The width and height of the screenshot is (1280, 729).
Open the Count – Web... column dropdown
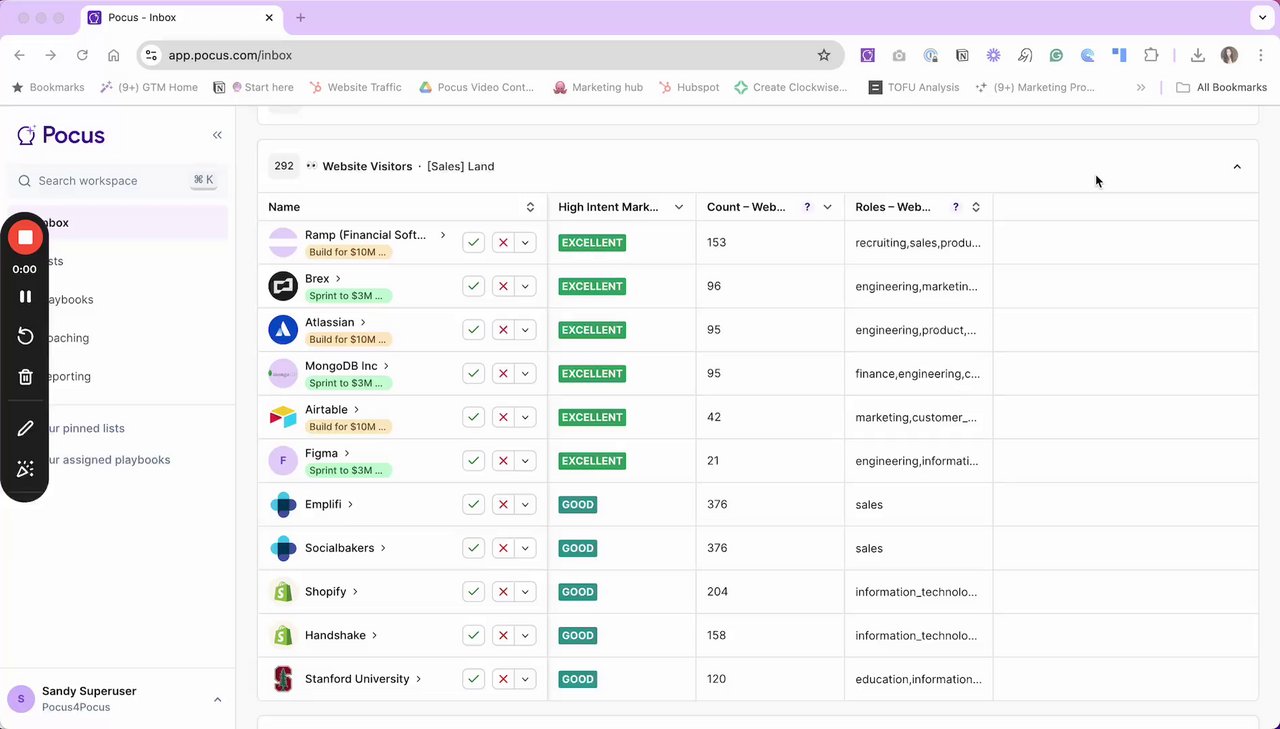coord(827,207)
